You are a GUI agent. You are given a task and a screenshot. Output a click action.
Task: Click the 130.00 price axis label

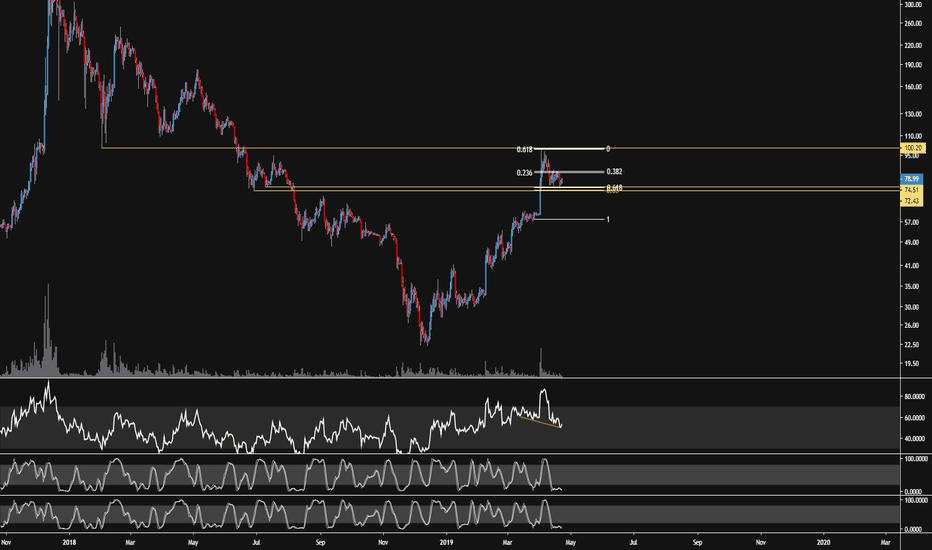tap(912, 114)
